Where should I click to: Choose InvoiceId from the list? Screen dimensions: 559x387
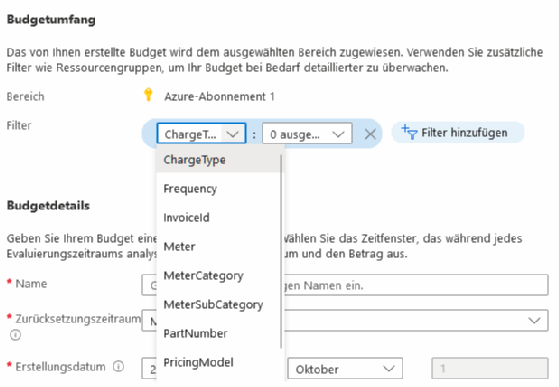(x=218, y=217)
